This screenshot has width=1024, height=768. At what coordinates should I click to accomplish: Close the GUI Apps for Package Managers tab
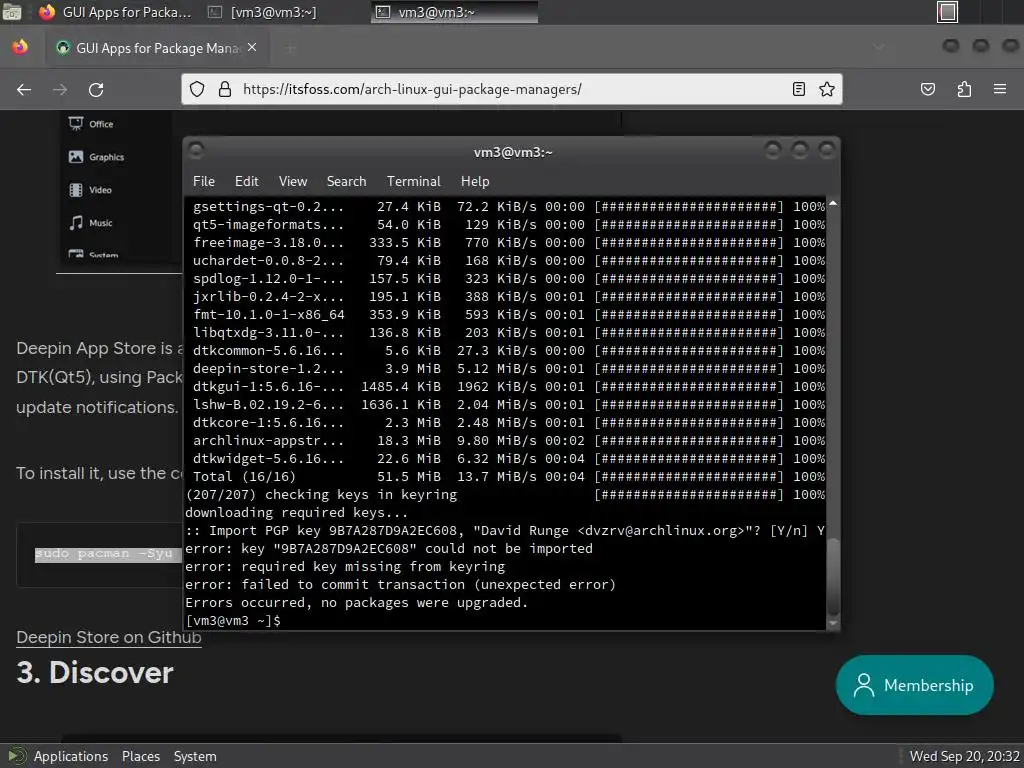[252, 48]
